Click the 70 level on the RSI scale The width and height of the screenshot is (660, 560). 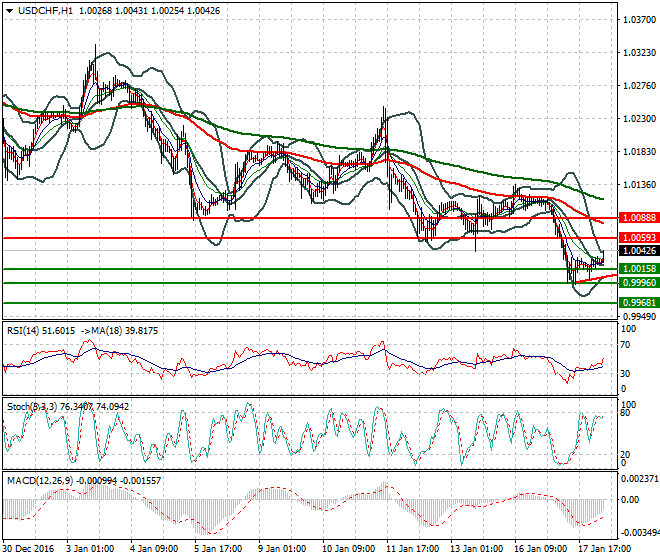pyautogui.click(x=627, y=345)
